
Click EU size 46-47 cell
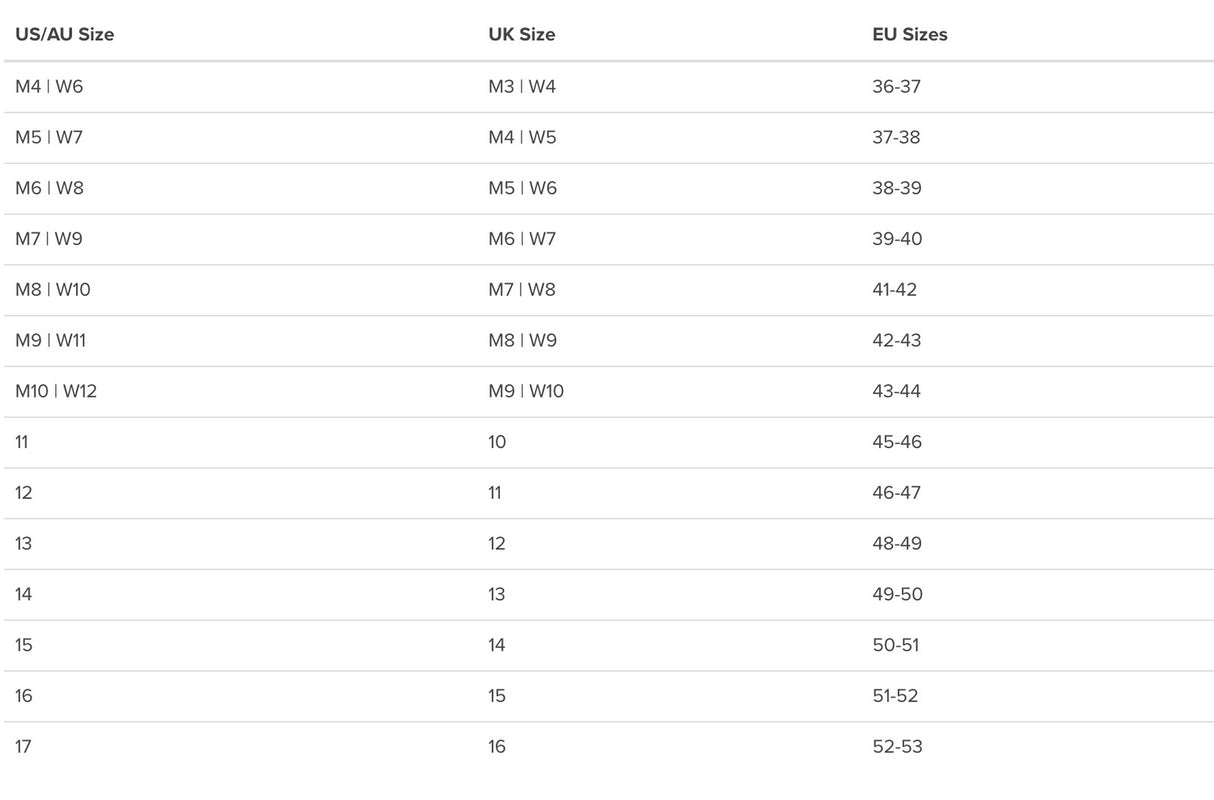[897, 493]
